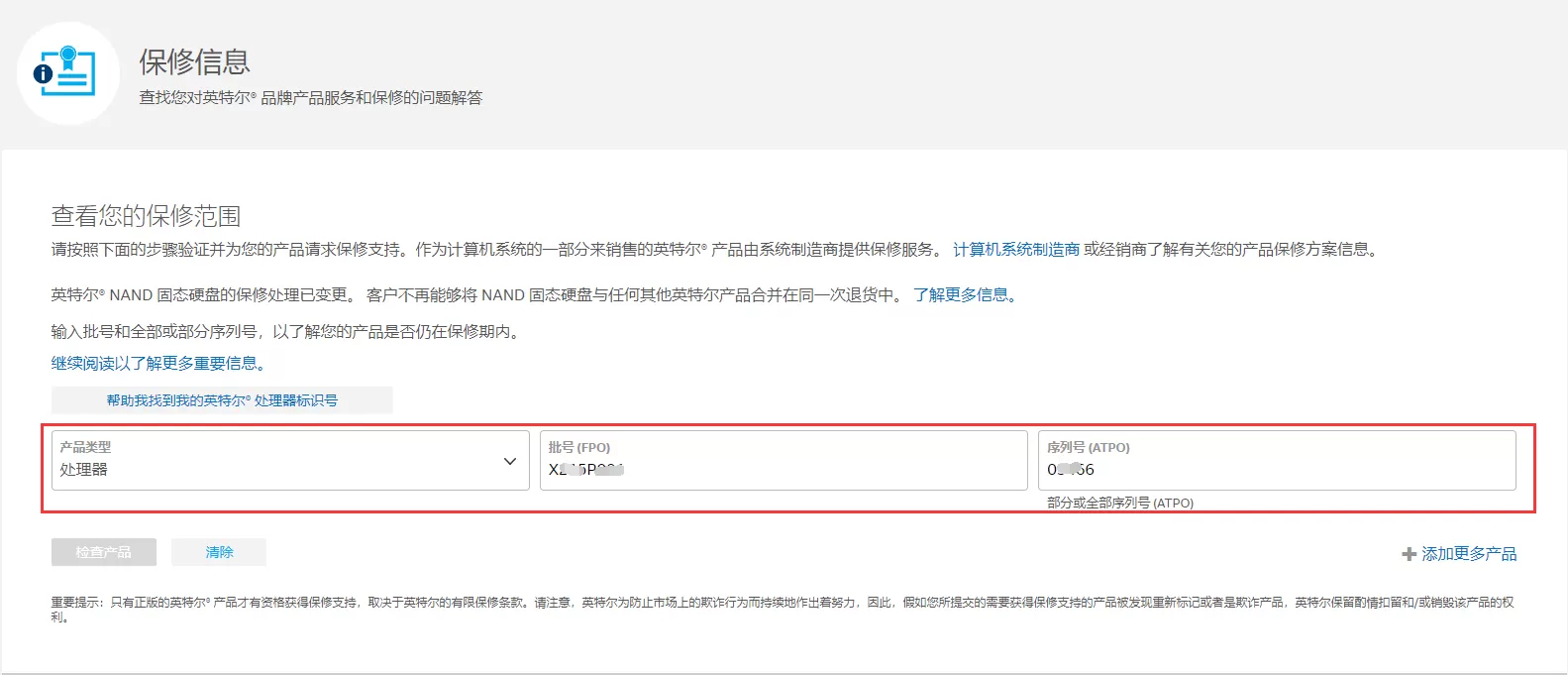Viewport: 1568px width, 675px height.
Task: Expand the product type chevron arrow
Action: 510,461
